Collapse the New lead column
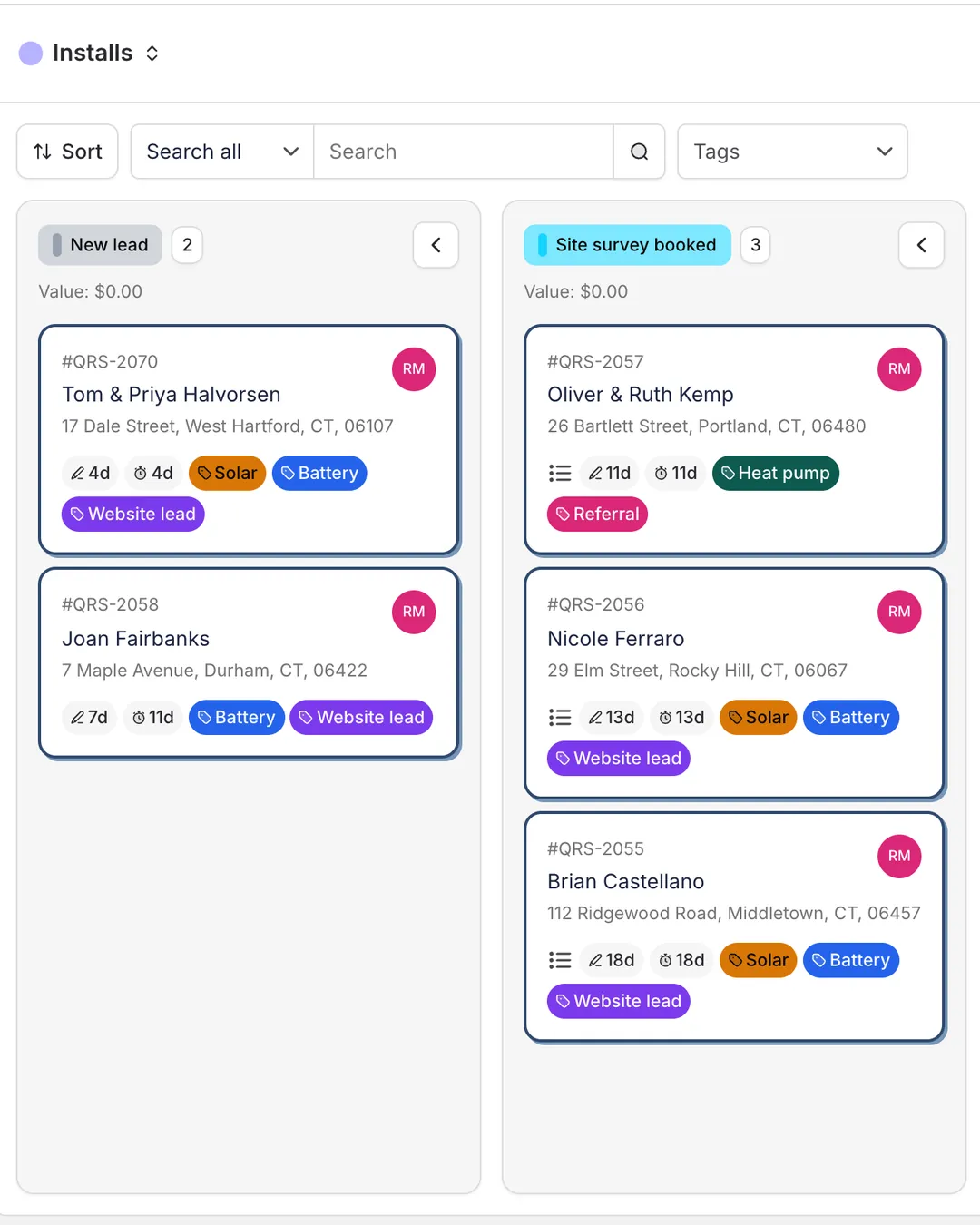This screenshot has width=980, height=1225. (x=436, y=245)
